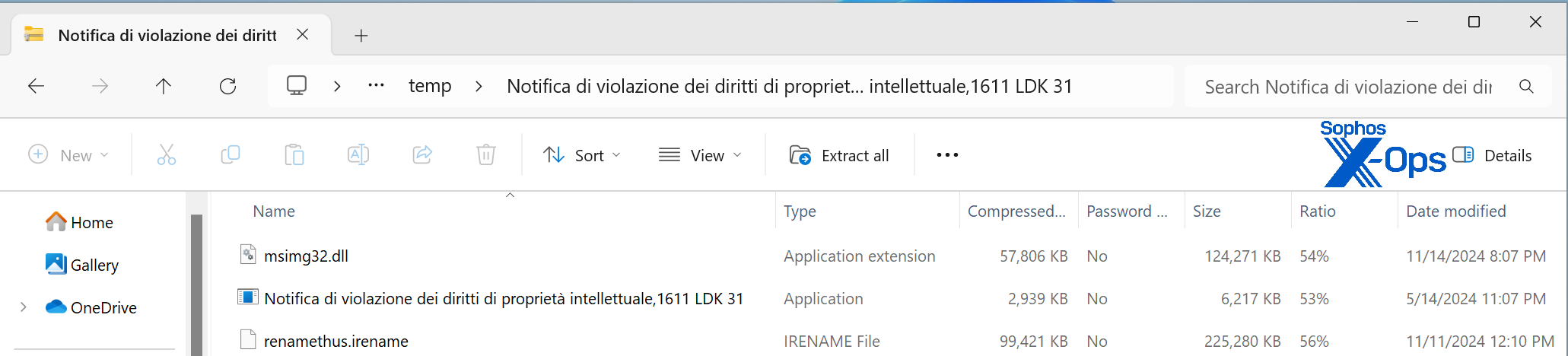1568x356 pixels.
Task: Click the Paste clipboard icon
Action: point(294,155)
